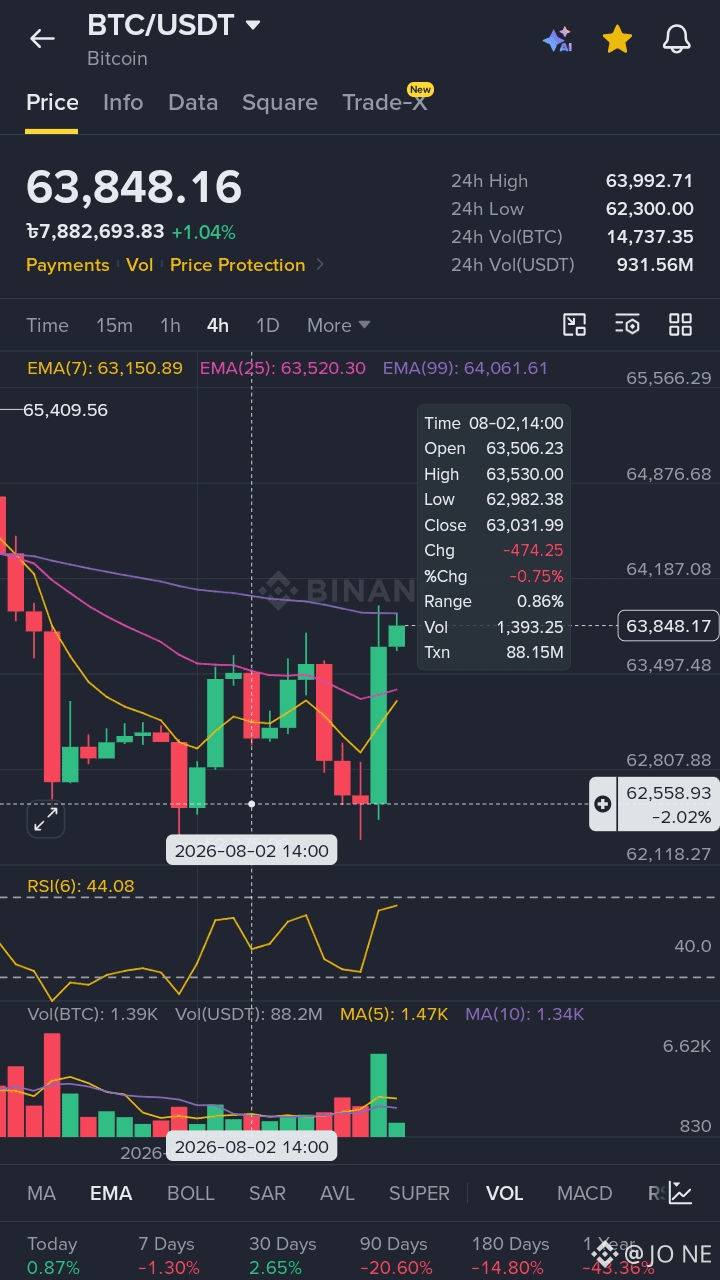The image size is (720, 1280).
Task: Tap the RSI(6) 44.08 label
Action: tap(80, 886)
